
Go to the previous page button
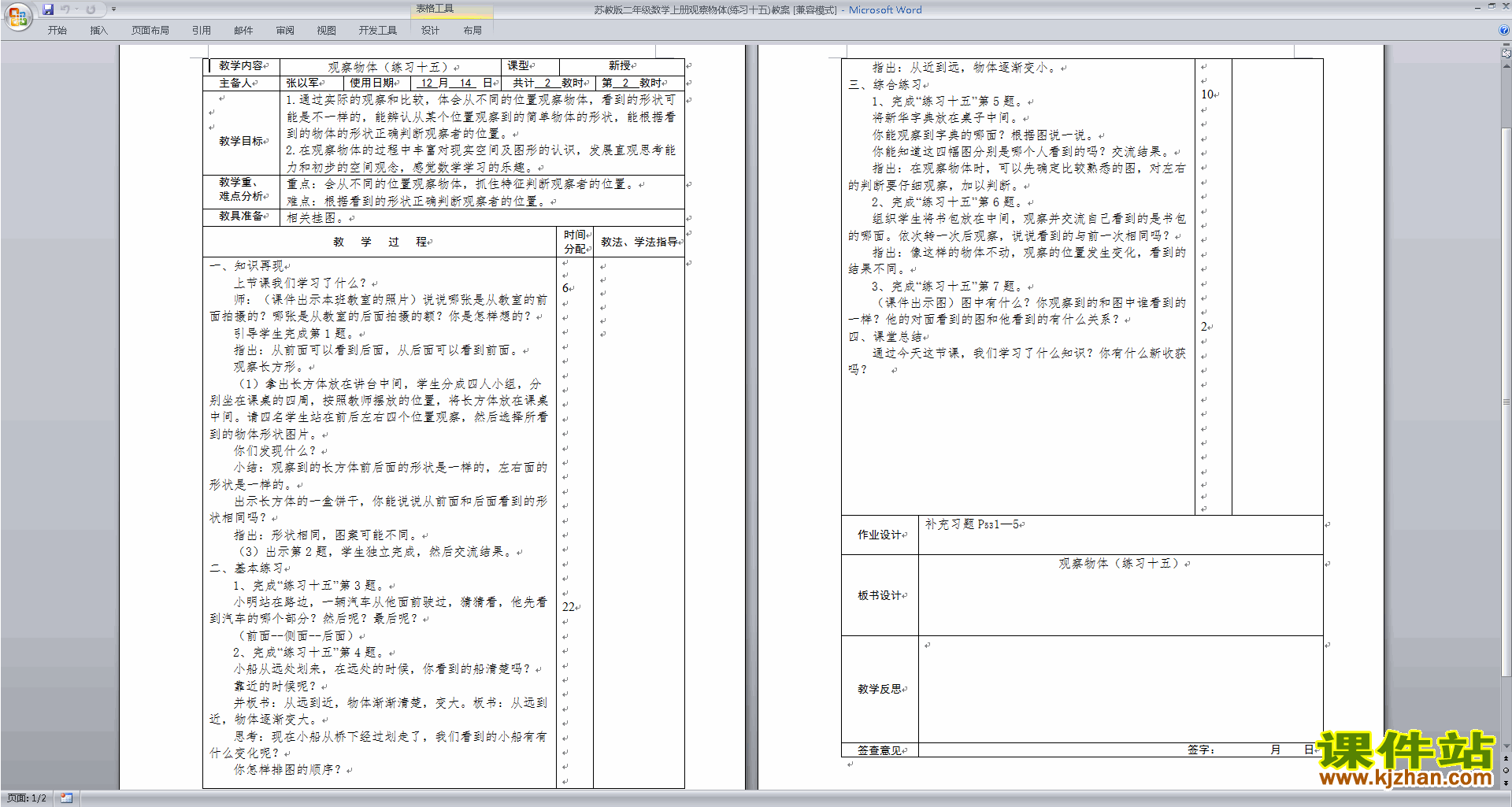(1506, 758)
